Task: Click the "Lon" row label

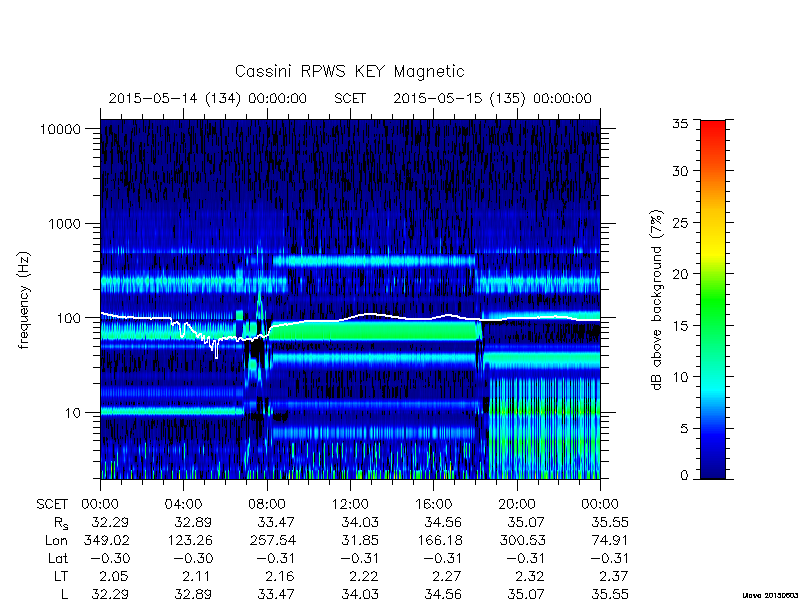Action: pyautogui.click(x=56, y=540)
